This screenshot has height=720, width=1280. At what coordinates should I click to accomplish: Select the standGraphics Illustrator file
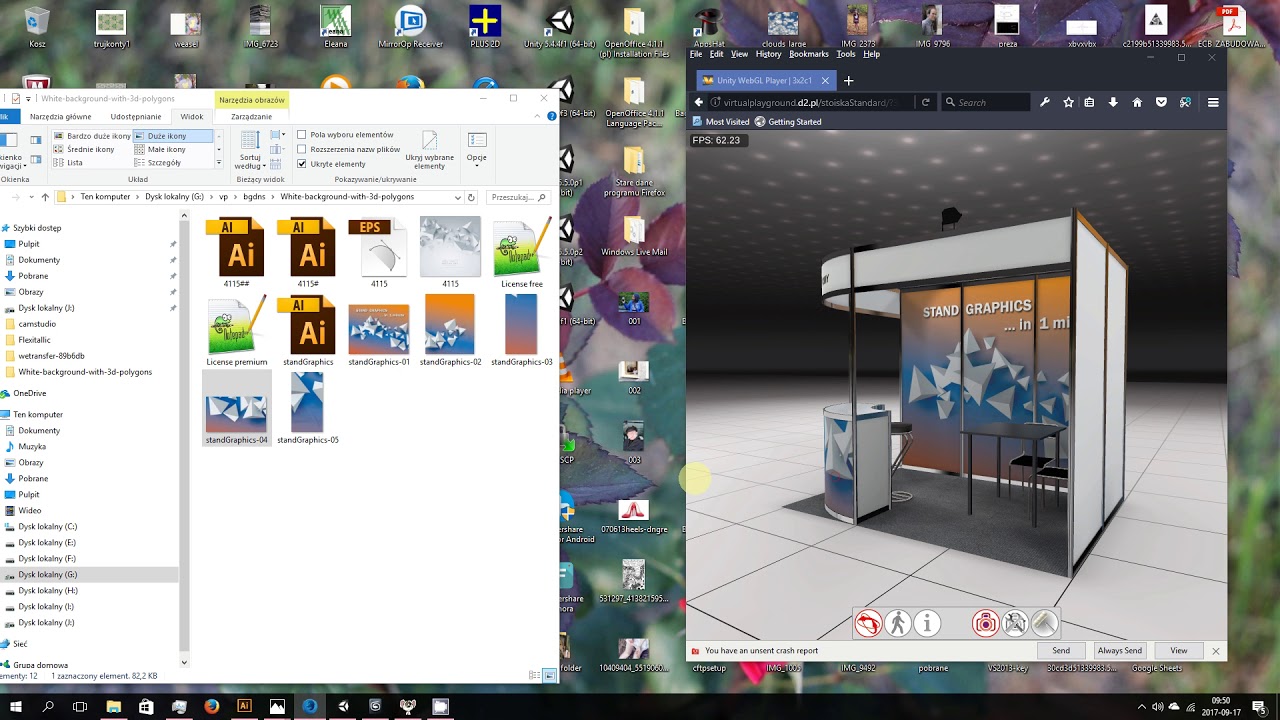(308, 331)
